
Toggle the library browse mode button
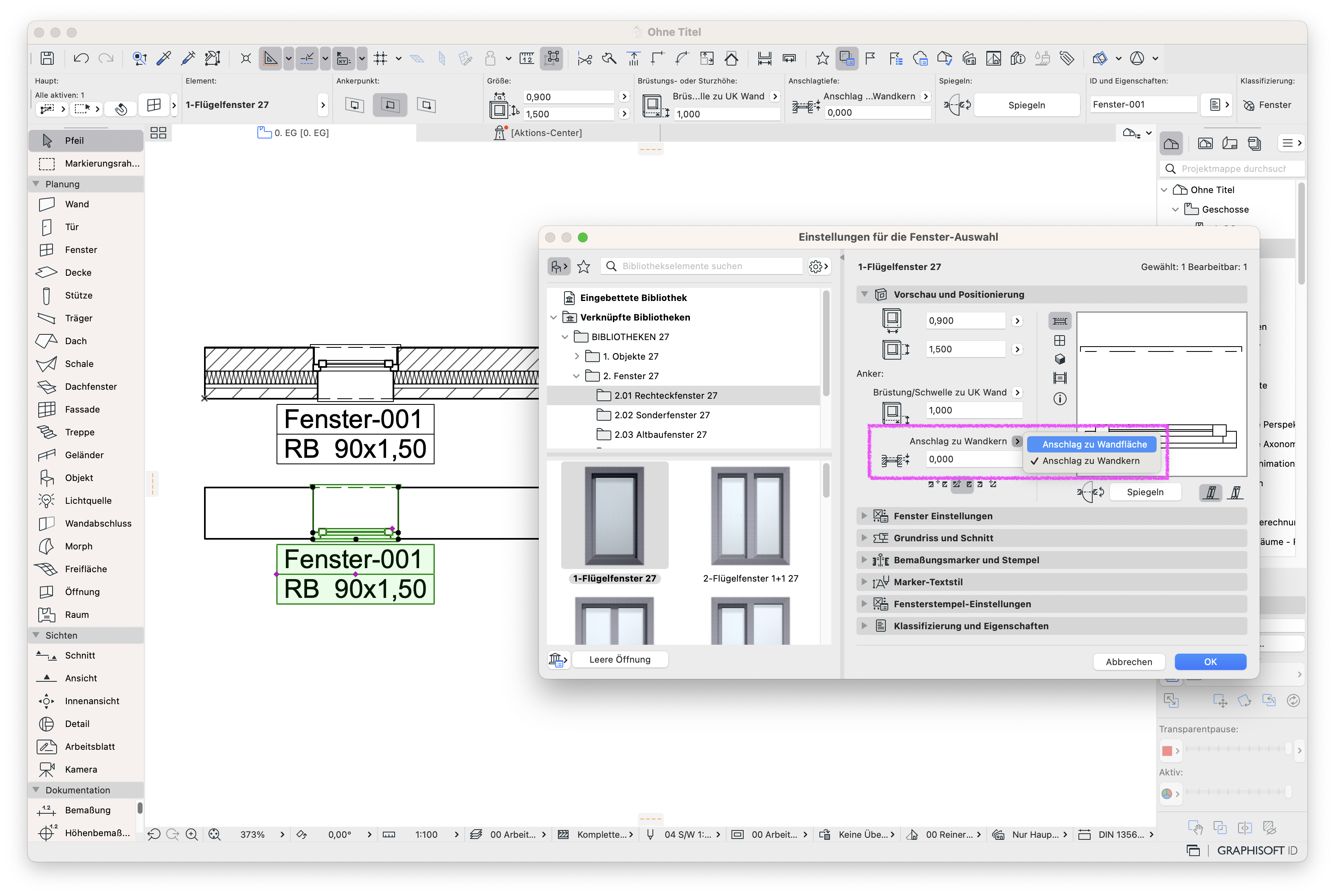coord(559,266)
